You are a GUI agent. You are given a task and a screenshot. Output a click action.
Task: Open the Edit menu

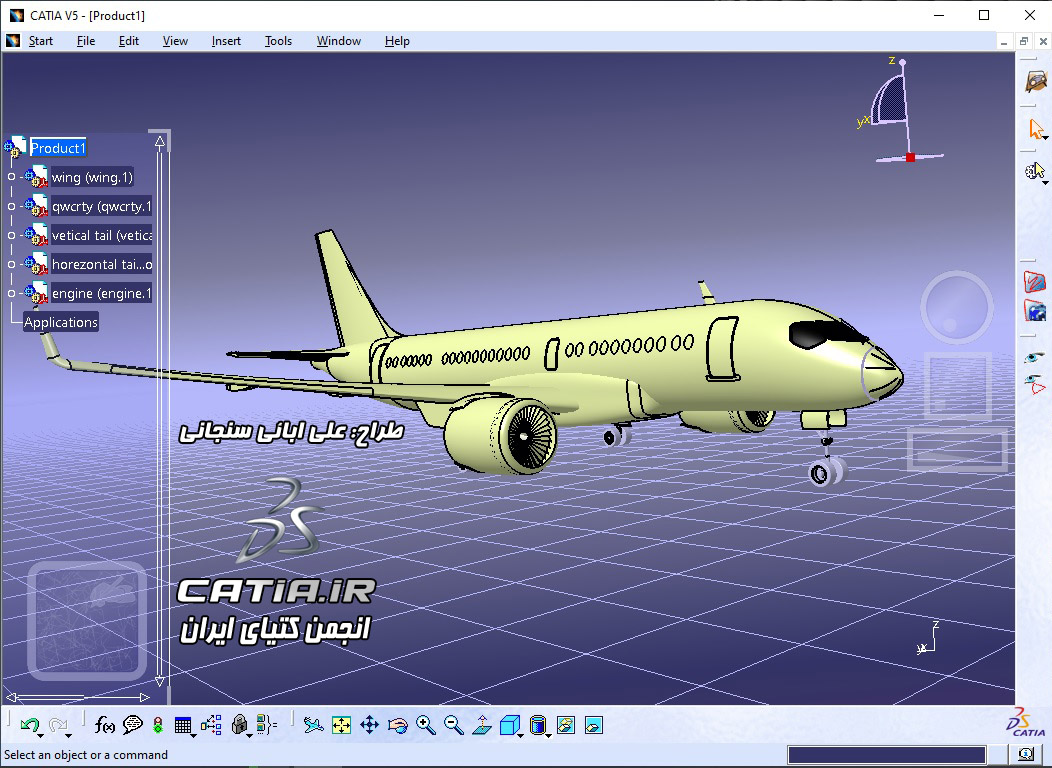pyautogui.click(x=129, y=41)
